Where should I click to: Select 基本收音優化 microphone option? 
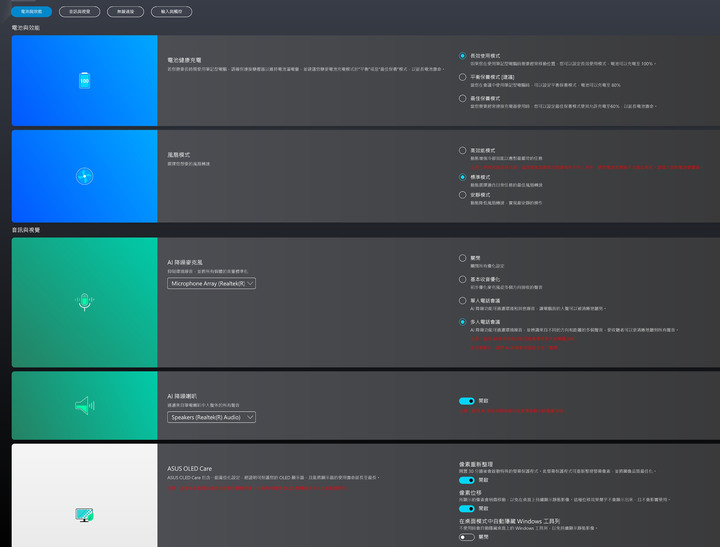462,279
